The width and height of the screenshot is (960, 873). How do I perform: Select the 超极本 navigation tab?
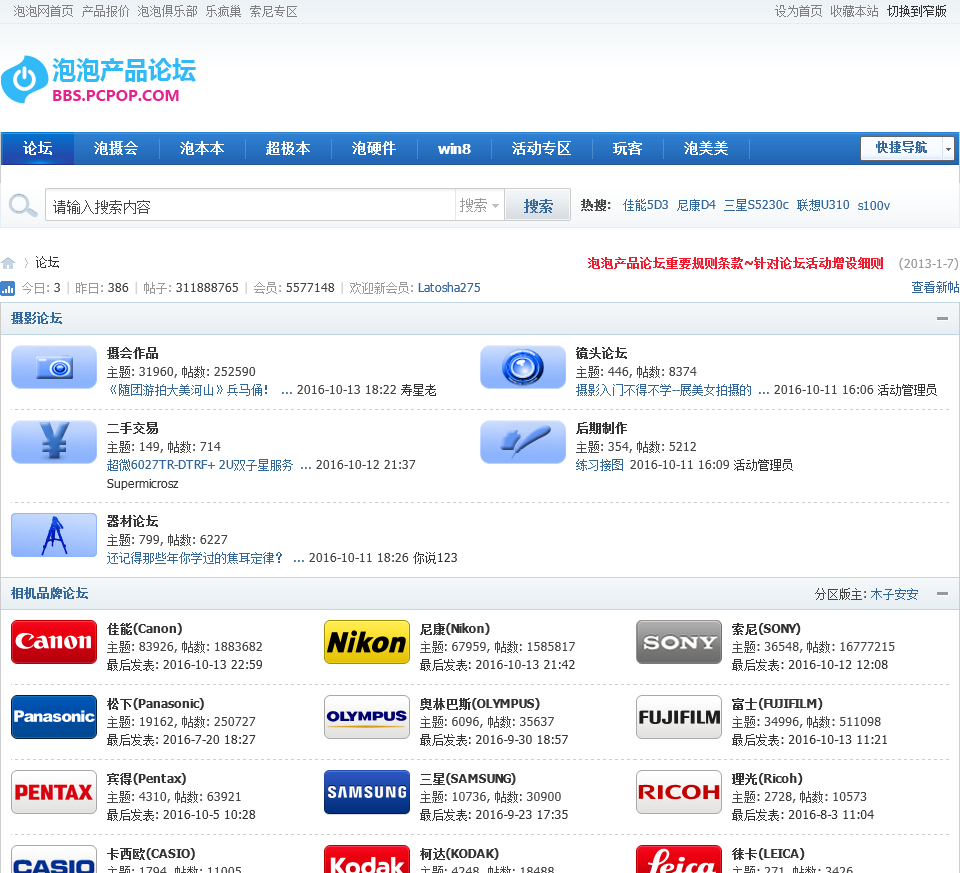288,148
